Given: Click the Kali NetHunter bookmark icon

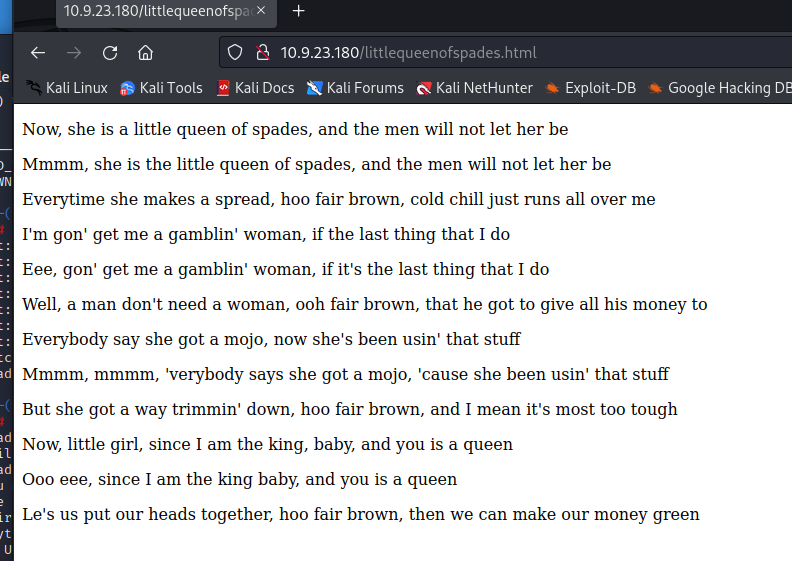Looking at the screenshot, I should click(423, 88).
